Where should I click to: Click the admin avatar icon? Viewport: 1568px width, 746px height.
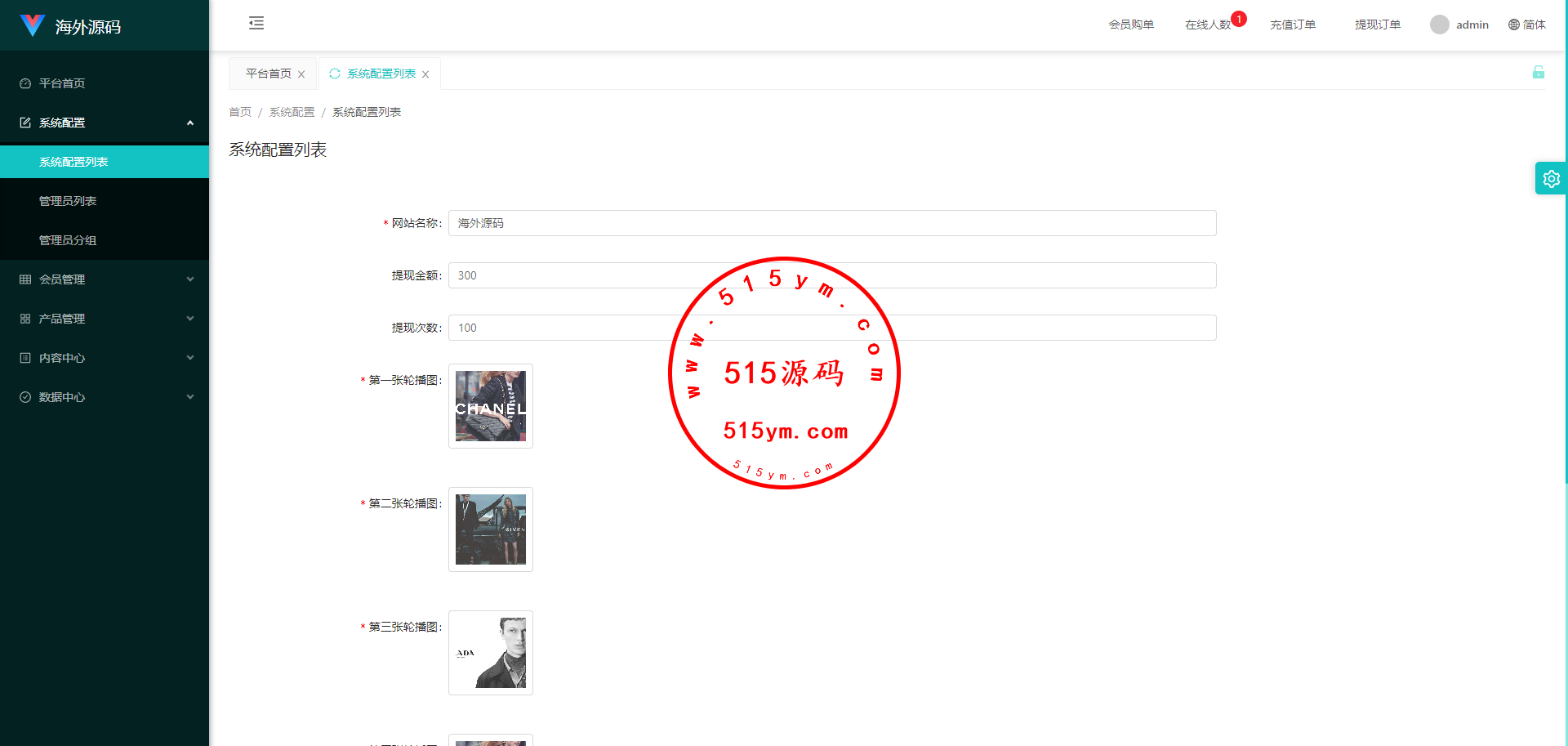(1439, 25)
